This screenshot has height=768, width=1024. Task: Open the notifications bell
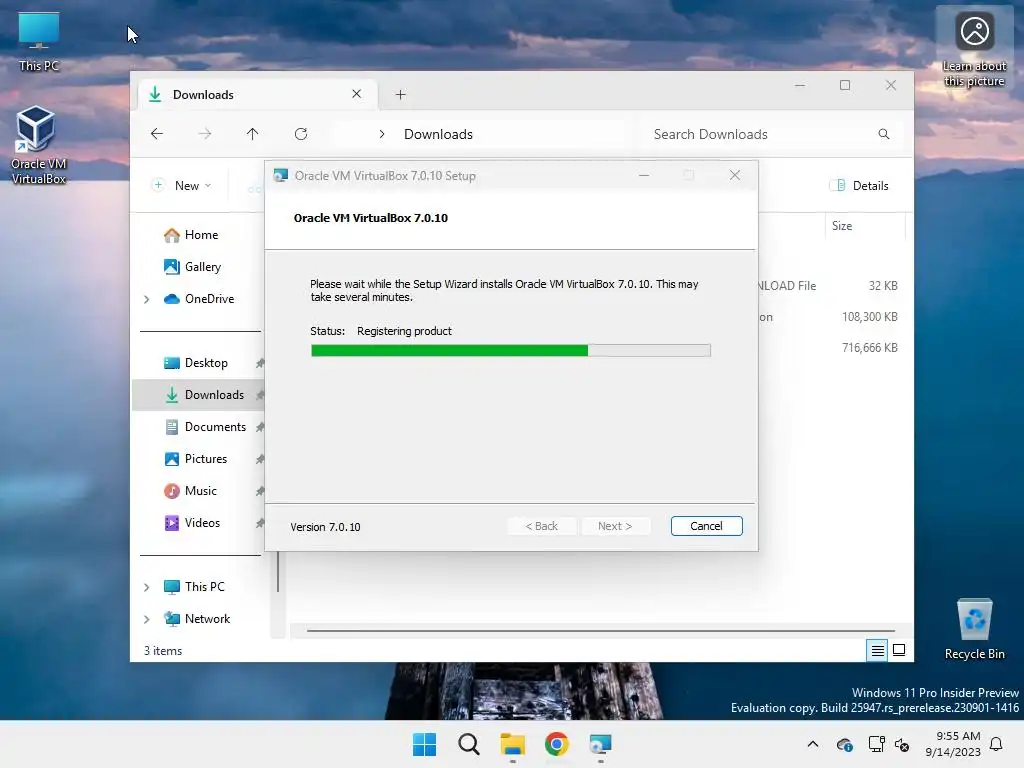[996, 744]
